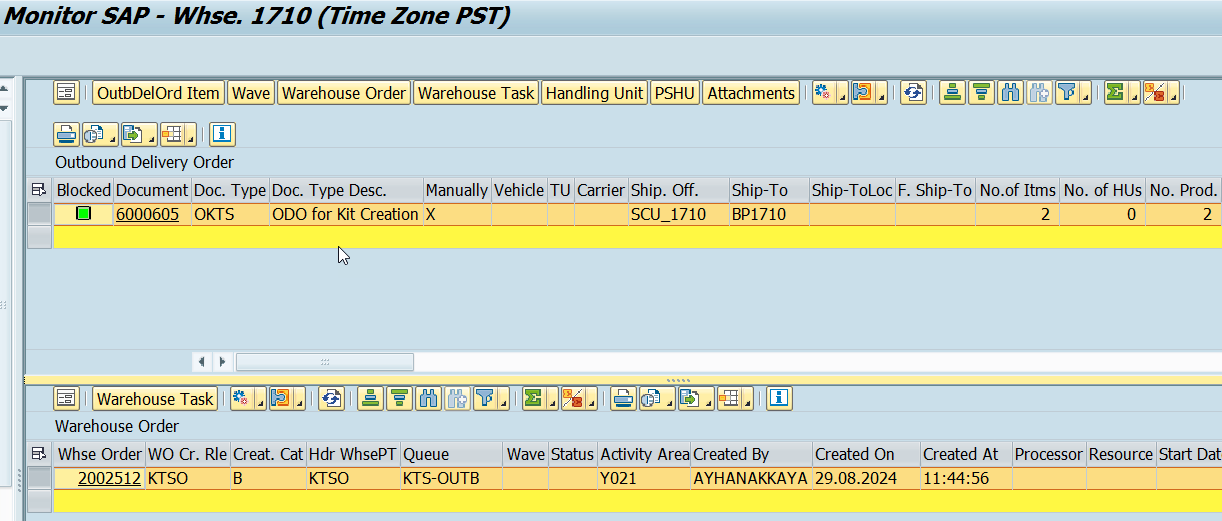Screen dimensions: 1222x521
Task: Sort descending in the Outbound Delivery Order toolbar
Action: point(981,93)
